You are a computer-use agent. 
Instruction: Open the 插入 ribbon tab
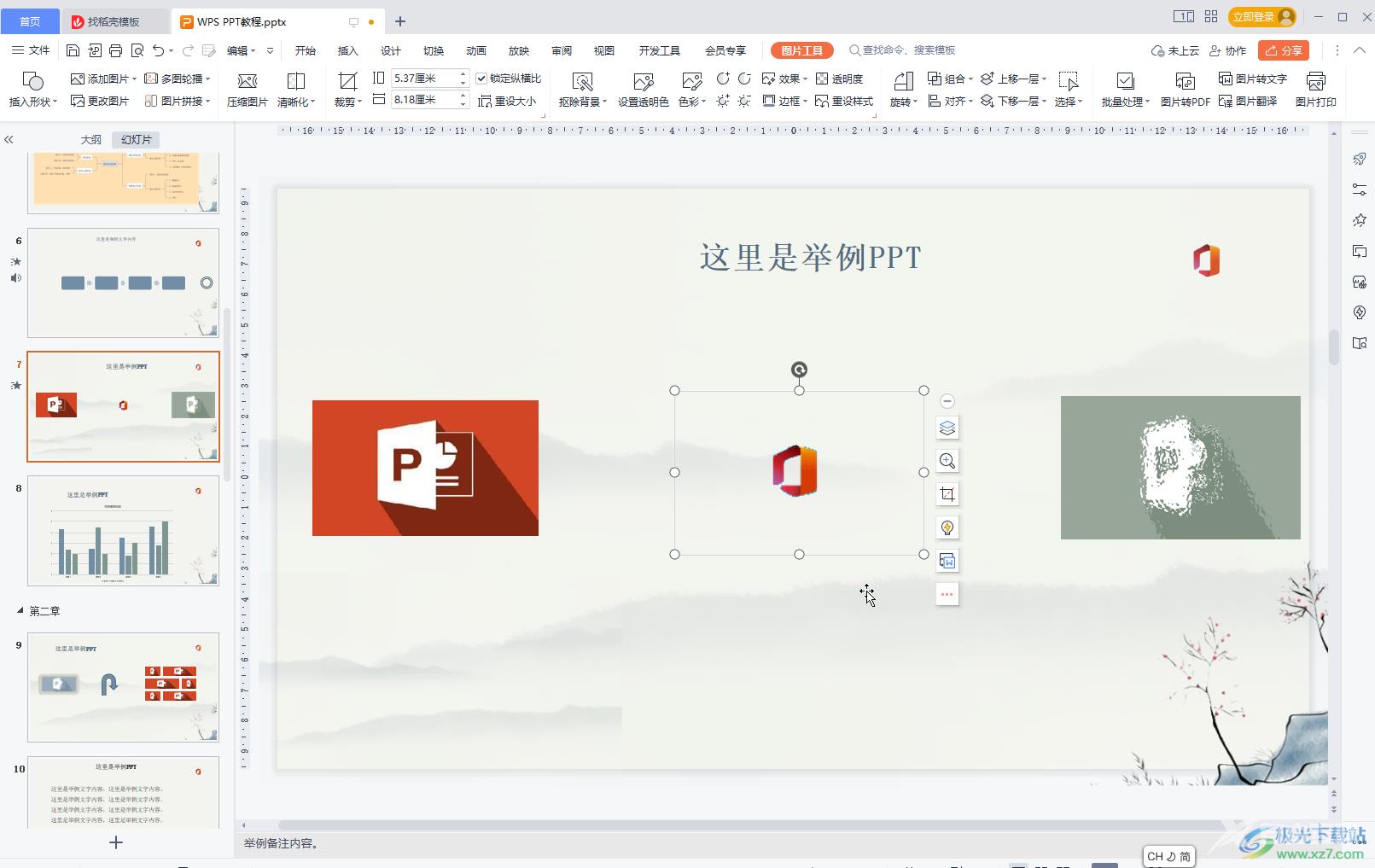[347, 50]
